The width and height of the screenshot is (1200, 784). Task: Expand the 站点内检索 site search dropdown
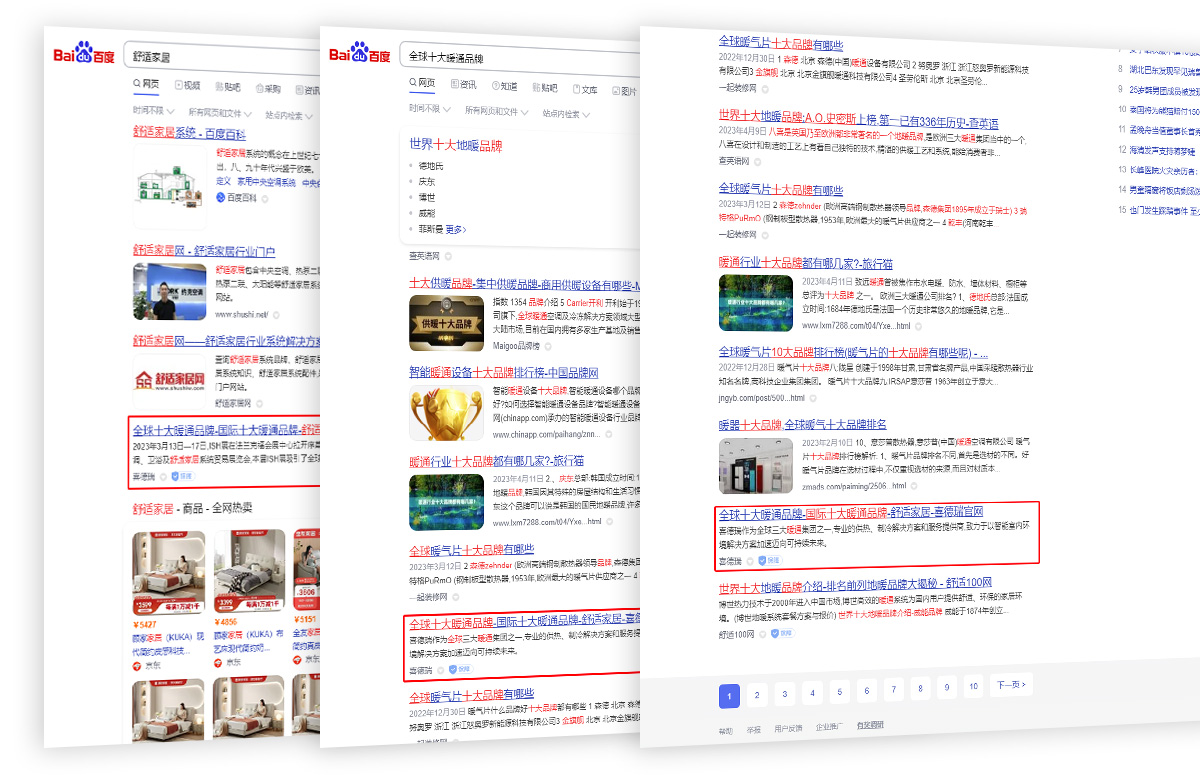pyautogui.click(x=566, y=114)
